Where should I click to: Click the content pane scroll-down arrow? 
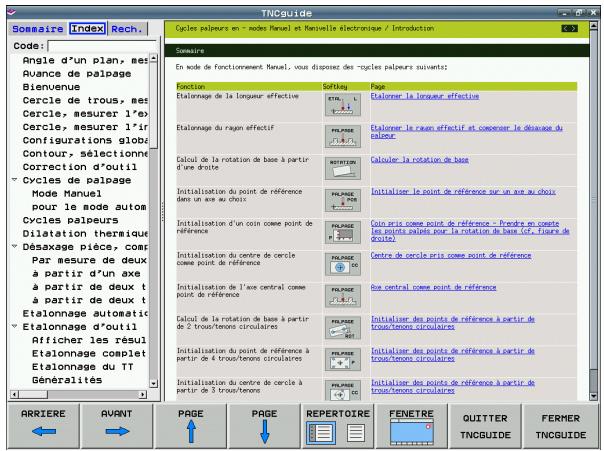click(x=594, y=396)
